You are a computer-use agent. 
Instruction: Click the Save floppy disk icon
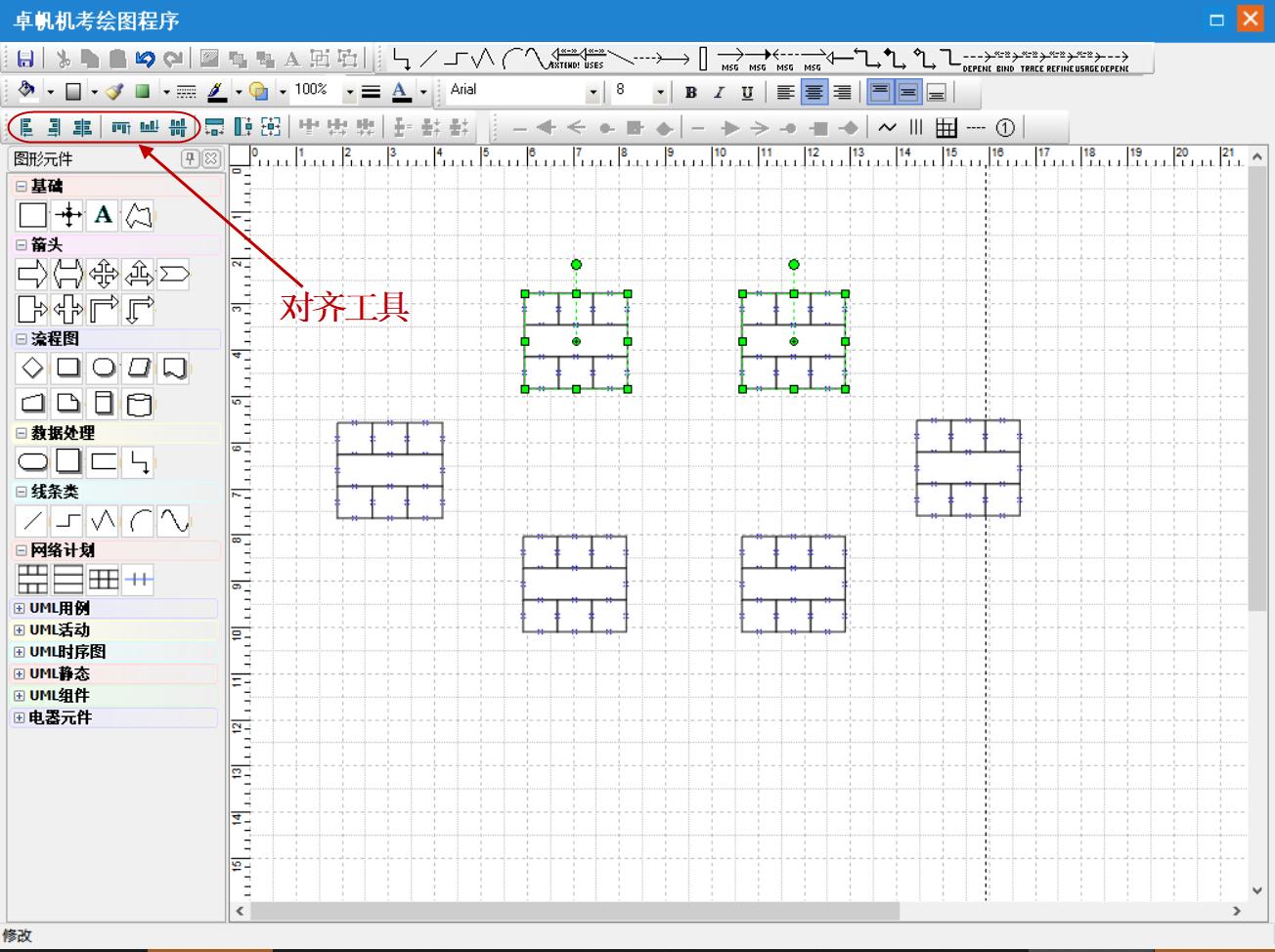(25, 59)
